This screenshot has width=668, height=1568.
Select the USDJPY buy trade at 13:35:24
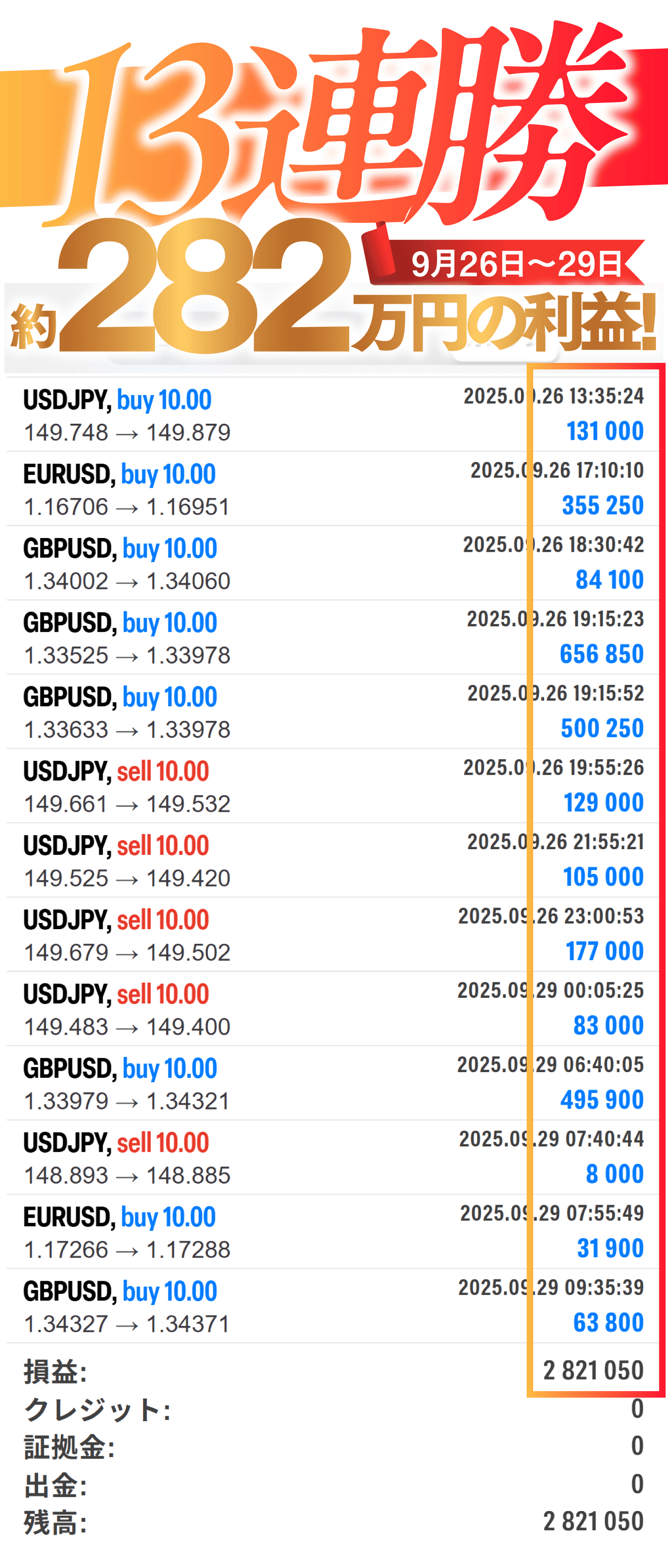coord(244,415)
